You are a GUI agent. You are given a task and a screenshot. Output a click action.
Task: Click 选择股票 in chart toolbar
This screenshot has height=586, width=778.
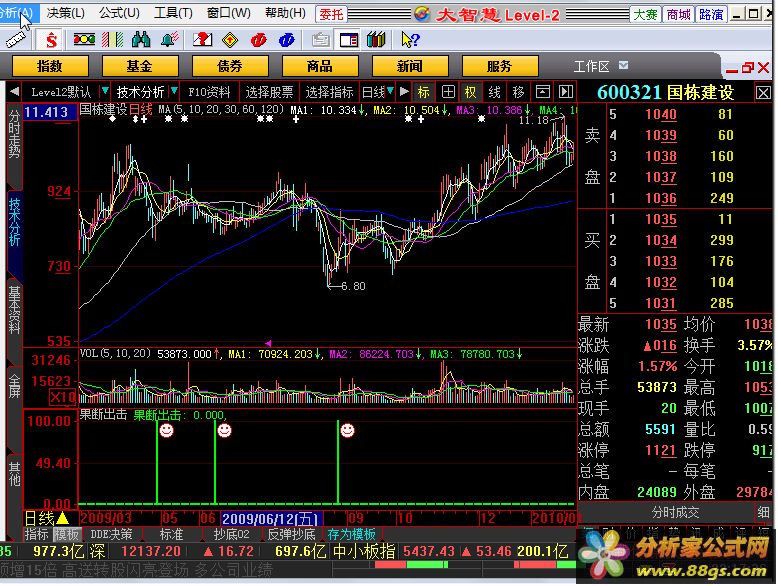(269, 92)
